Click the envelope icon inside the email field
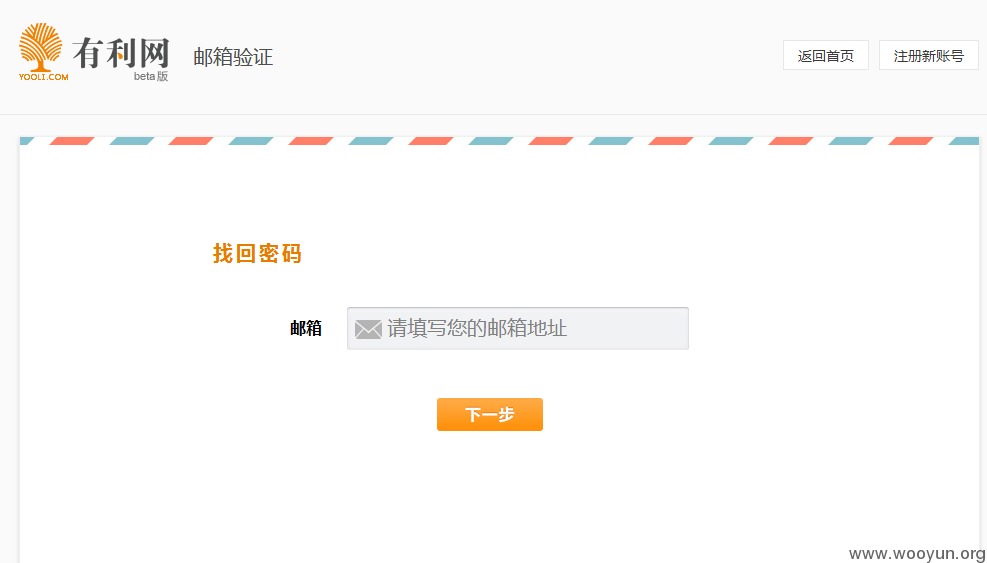This screenshot has width=987, height=563. [368, 329]
